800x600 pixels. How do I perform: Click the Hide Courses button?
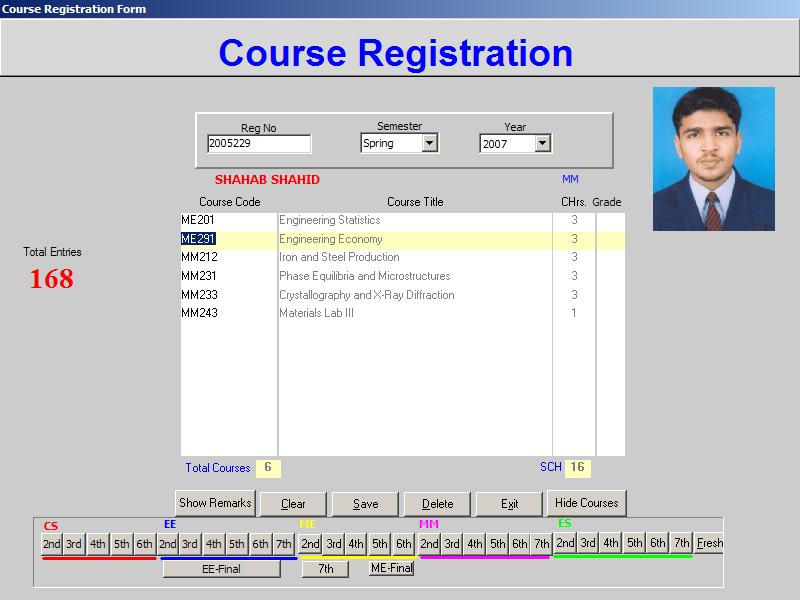(586, 503)
